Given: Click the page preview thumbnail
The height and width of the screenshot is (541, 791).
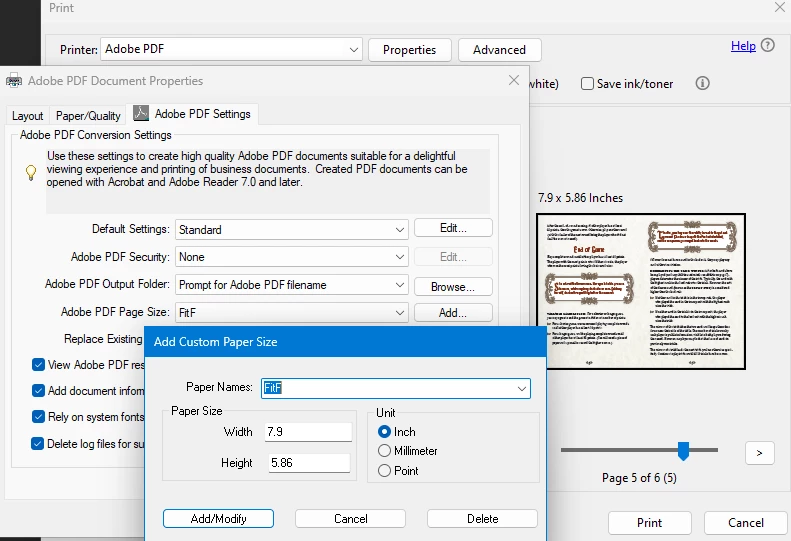Looking at the screenshot, I should click(x=641, y=291).
